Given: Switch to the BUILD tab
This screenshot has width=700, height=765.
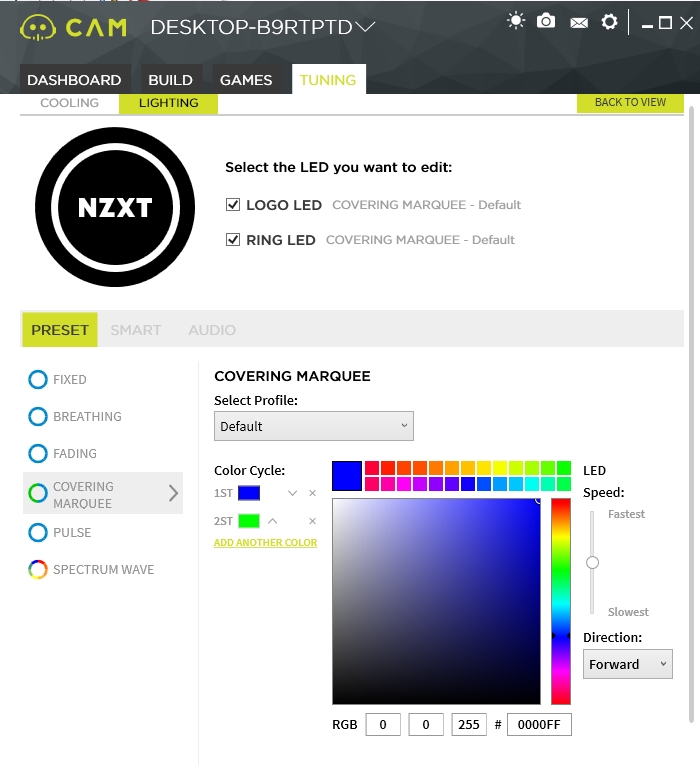Looking at the screenshot, I should pyautogui.click(x=170, y=80).
